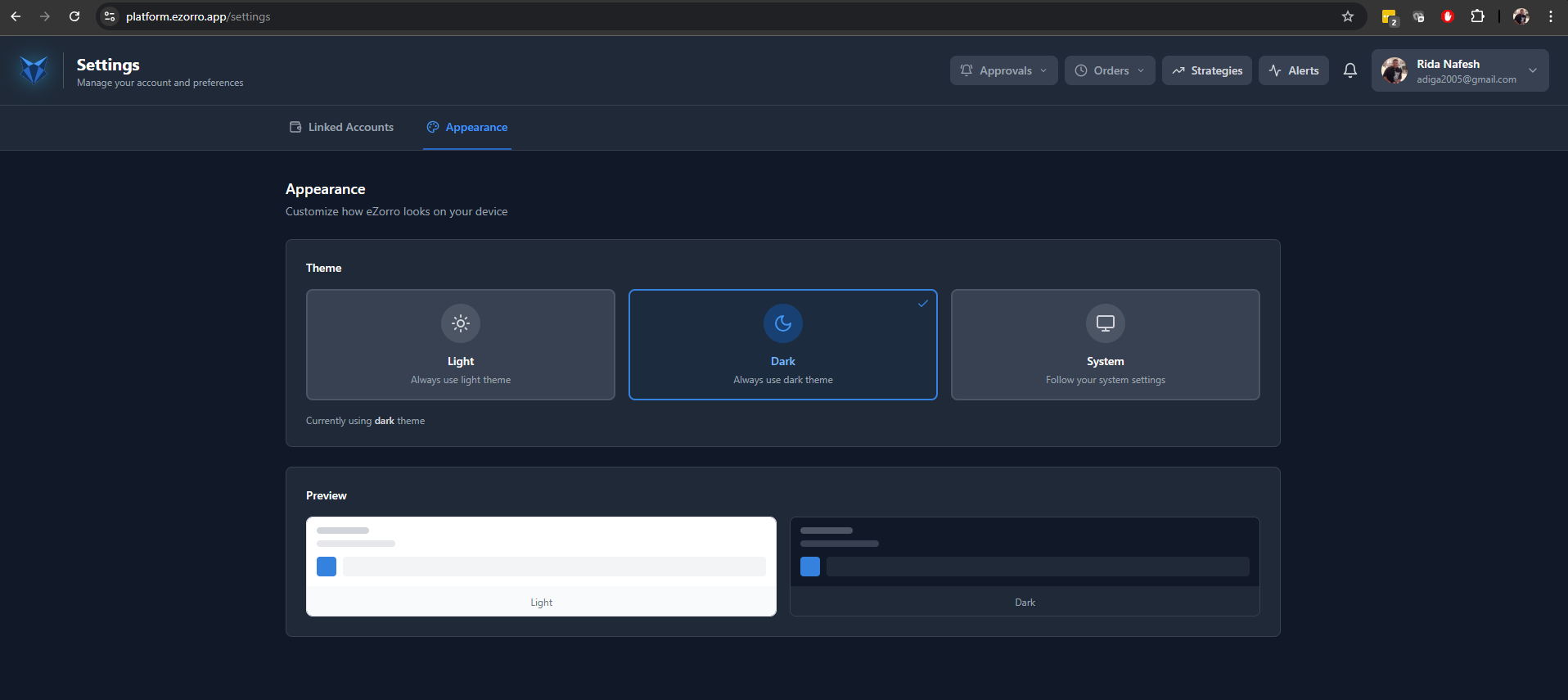Expand the Approvals dropdown
The width and height of the screenshot is (1568, 700).
coord(1004,70)
